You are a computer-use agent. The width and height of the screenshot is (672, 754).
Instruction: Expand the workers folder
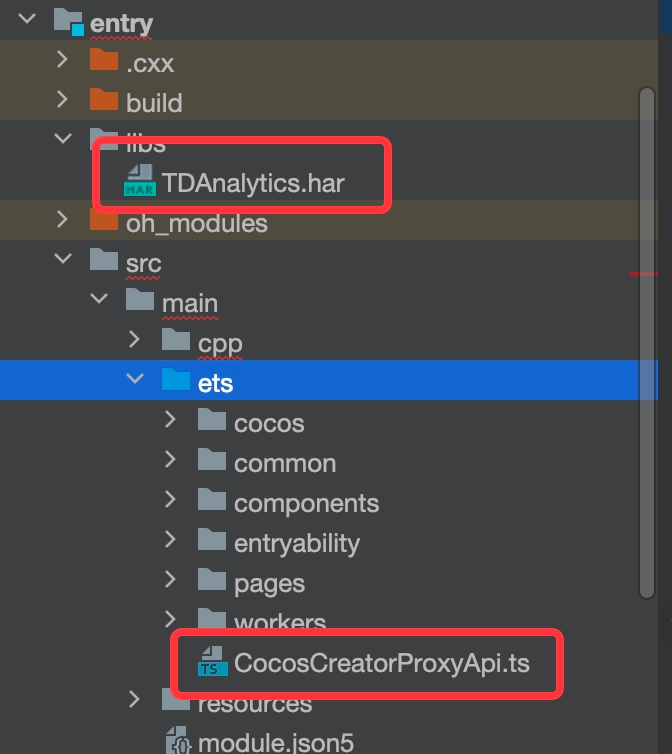[x=170, y=618]
